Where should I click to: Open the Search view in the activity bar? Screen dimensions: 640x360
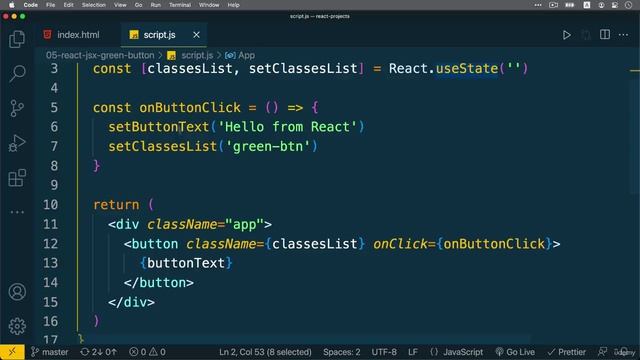point(17,73)
